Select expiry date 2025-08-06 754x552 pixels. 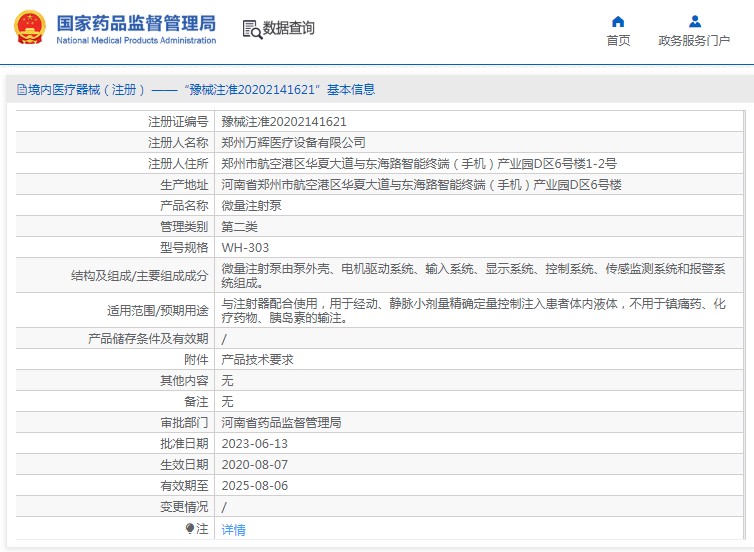pos(254,486)
